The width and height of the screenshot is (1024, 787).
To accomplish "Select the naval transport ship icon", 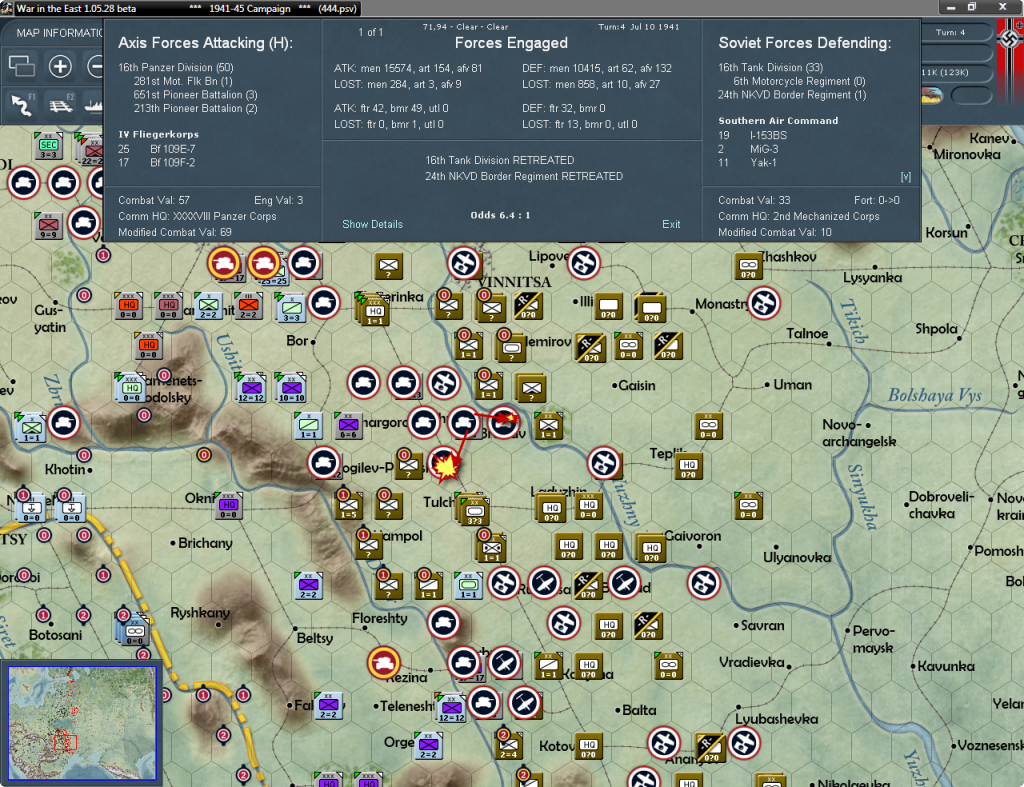I will pyautogui.click(x=94, y=104).
